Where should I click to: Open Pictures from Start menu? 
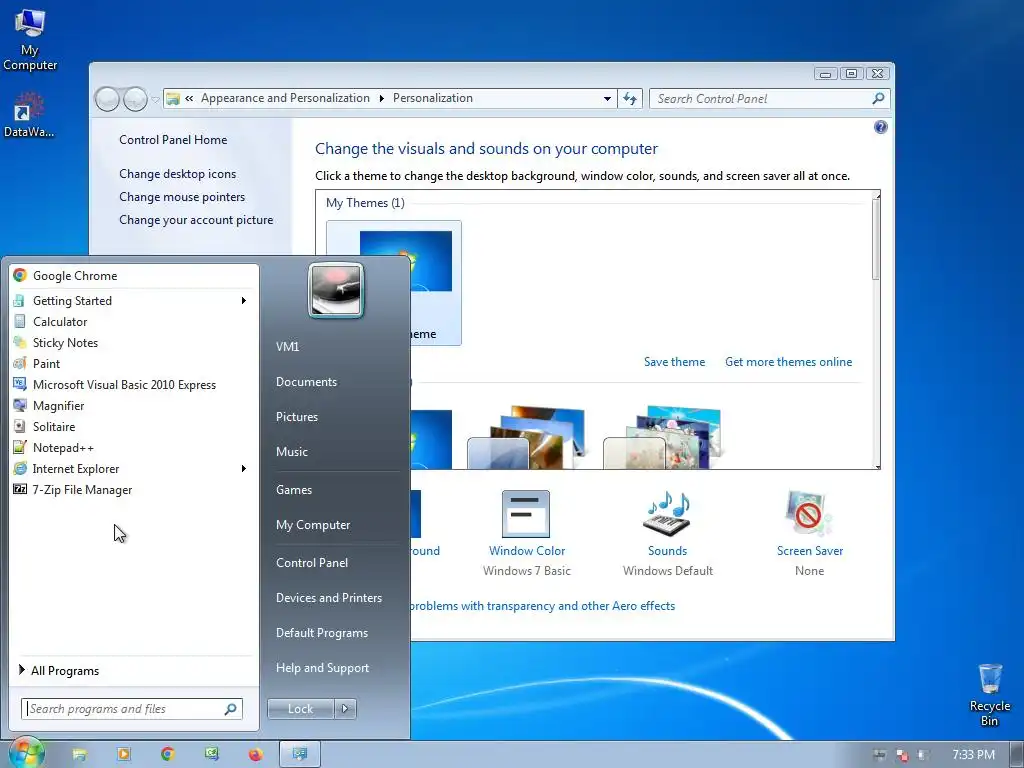[296, 417]
